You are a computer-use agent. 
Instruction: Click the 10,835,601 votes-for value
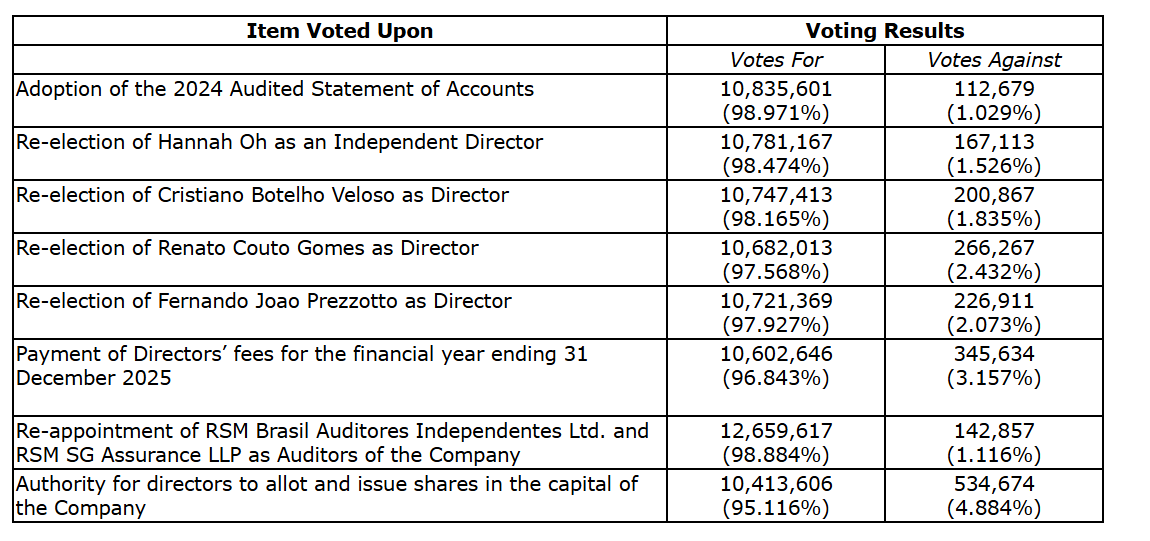[x=775, y=89]
